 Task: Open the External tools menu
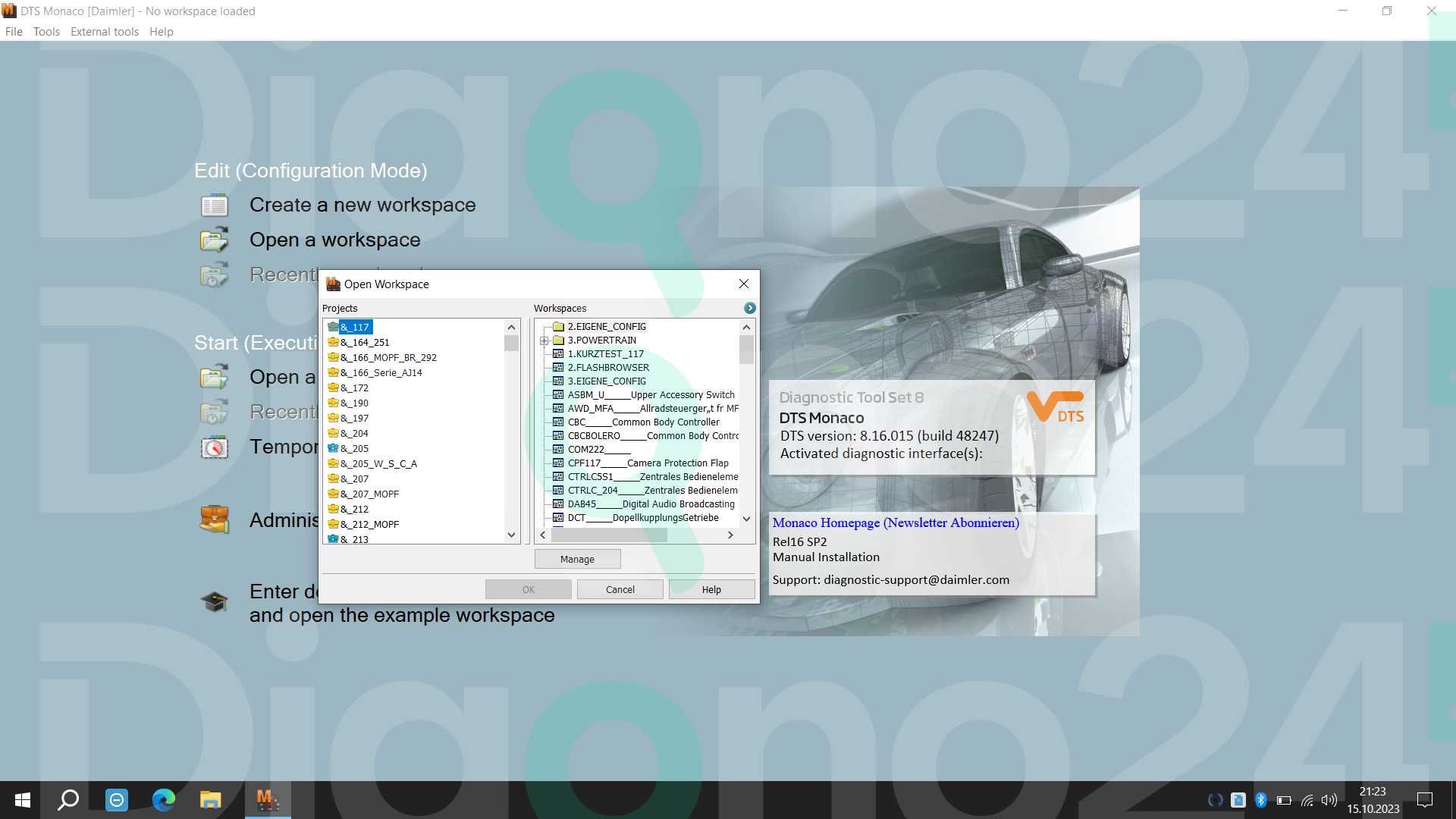[x=103, y=31]
